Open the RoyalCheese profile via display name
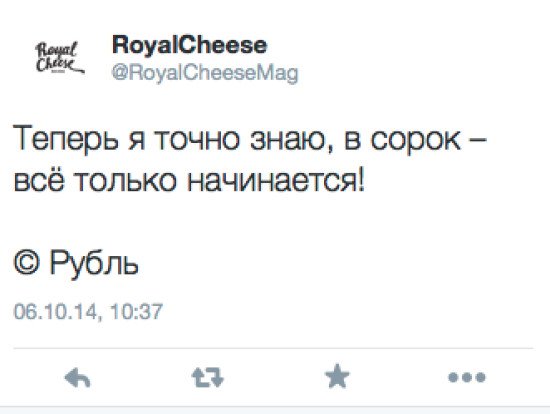This screenshot has width=550, height=414. coord(190,45)
